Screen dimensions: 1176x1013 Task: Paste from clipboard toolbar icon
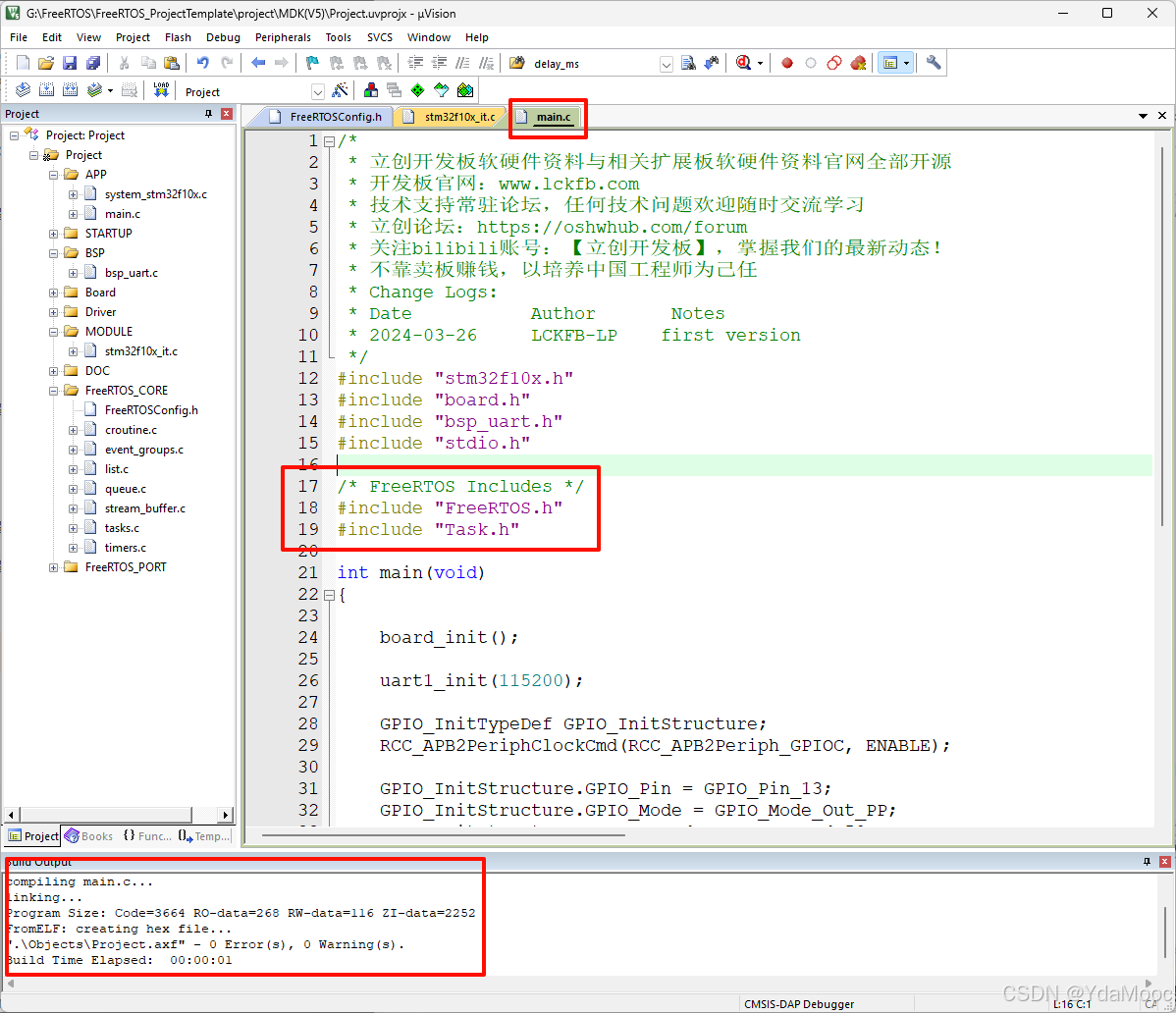coord(172,63)
